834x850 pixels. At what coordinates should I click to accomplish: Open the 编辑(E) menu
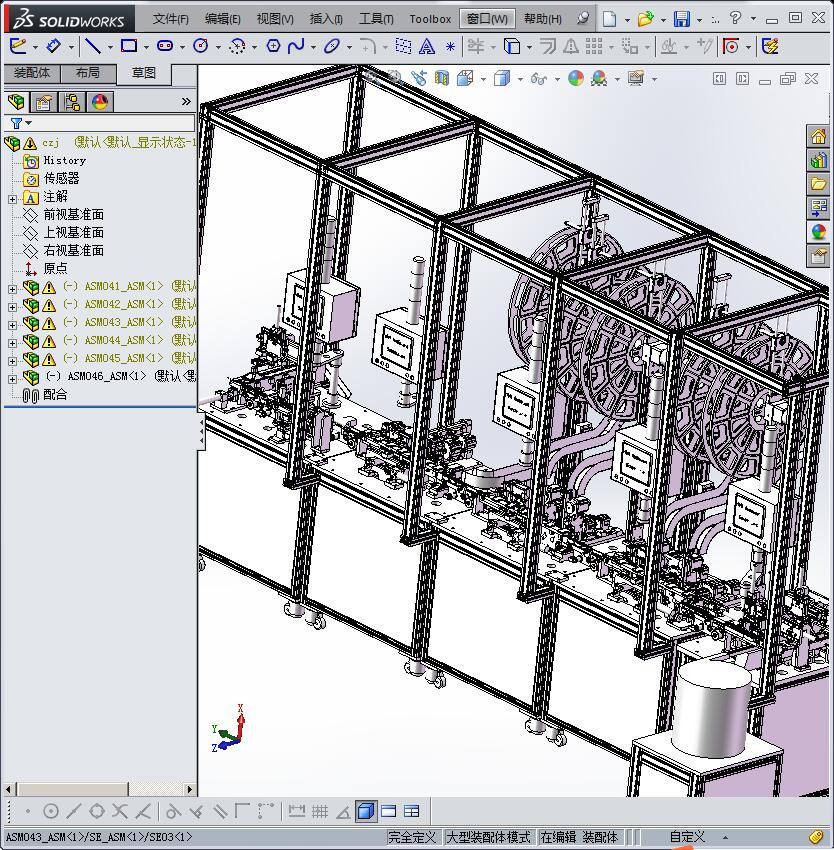(223, 19)
